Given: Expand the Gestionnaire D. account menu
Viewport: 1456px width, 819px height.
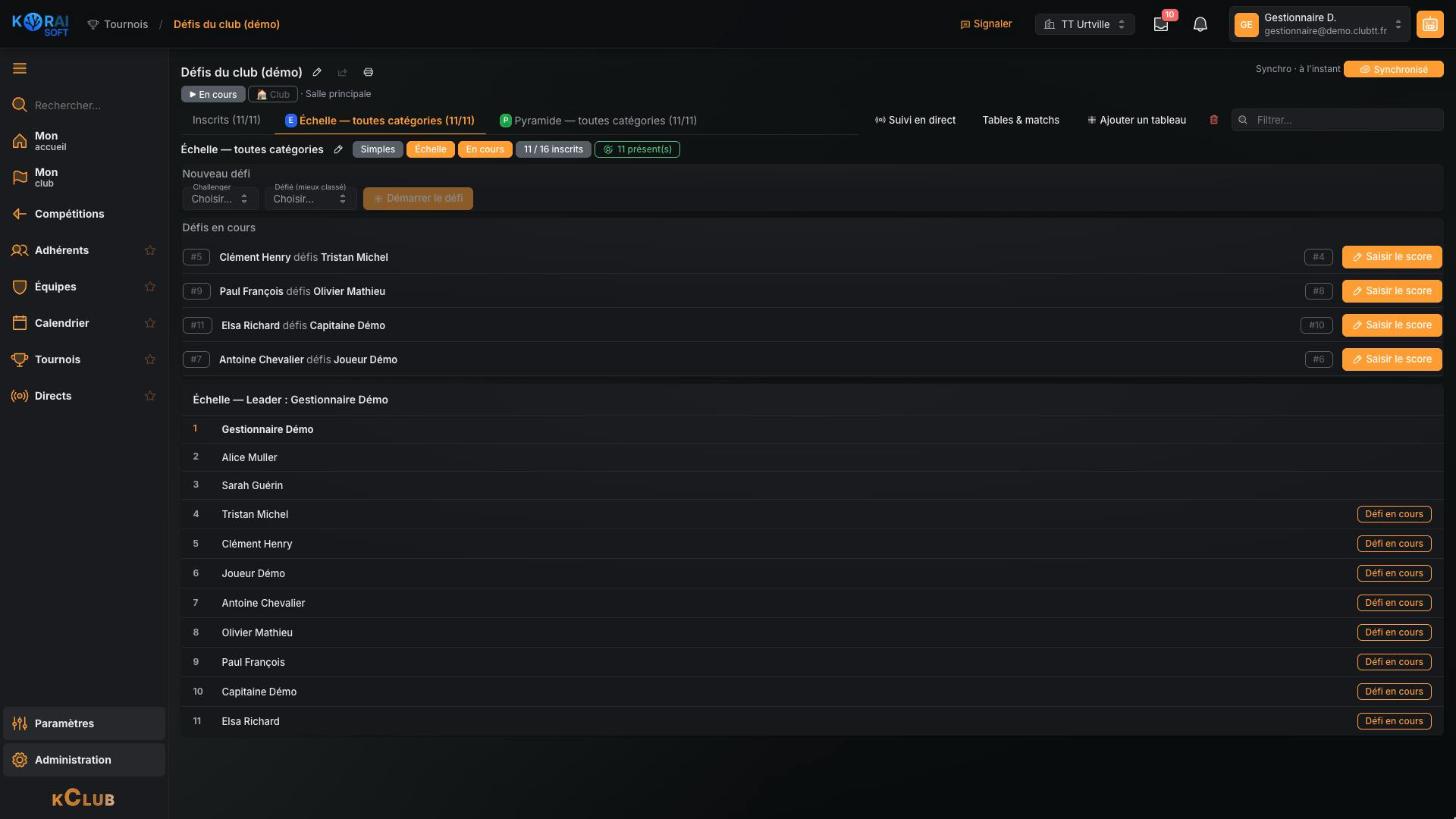Looking at the screenshot, I should pyautogui.click(x=1320, y=24).
